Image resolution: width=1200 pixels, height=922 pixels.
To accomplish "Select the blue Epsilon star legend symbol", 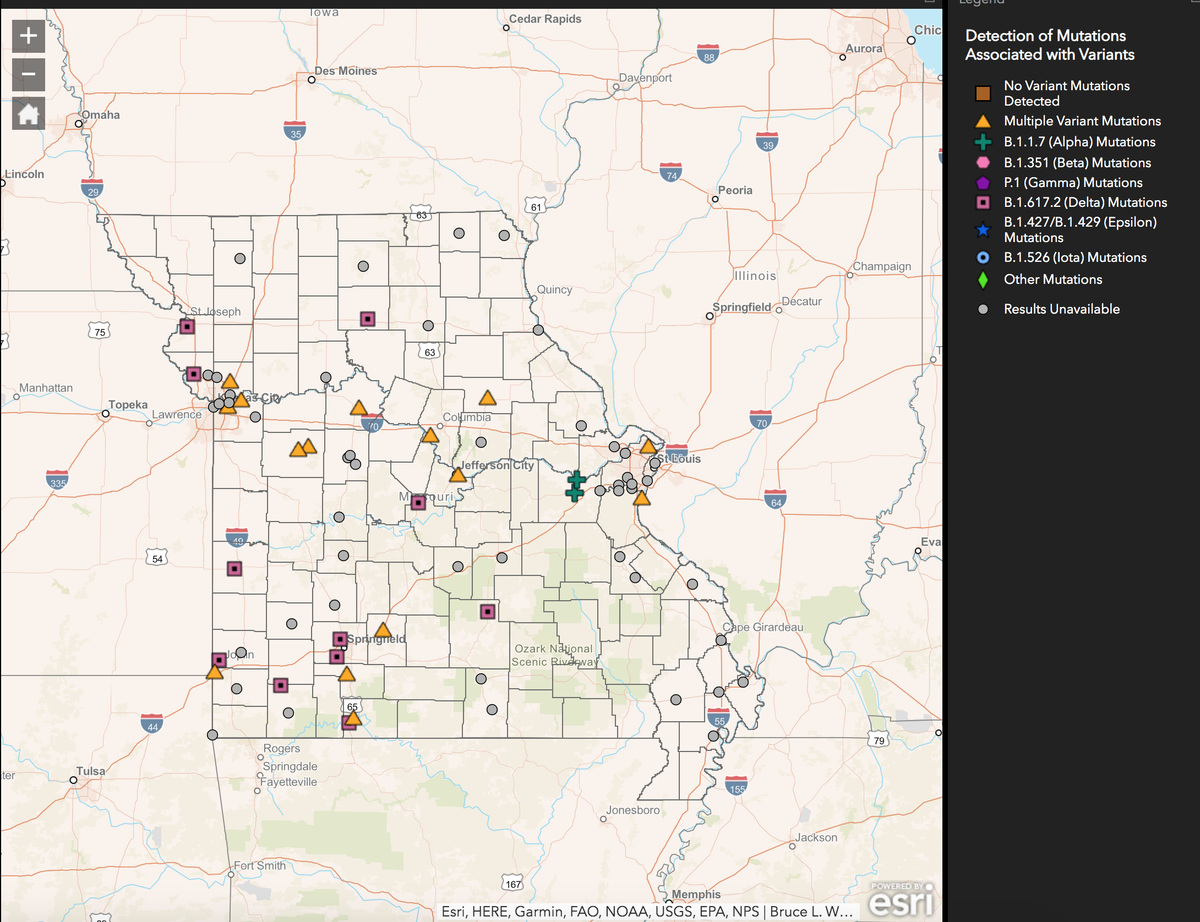I will (x=983, y=230).
